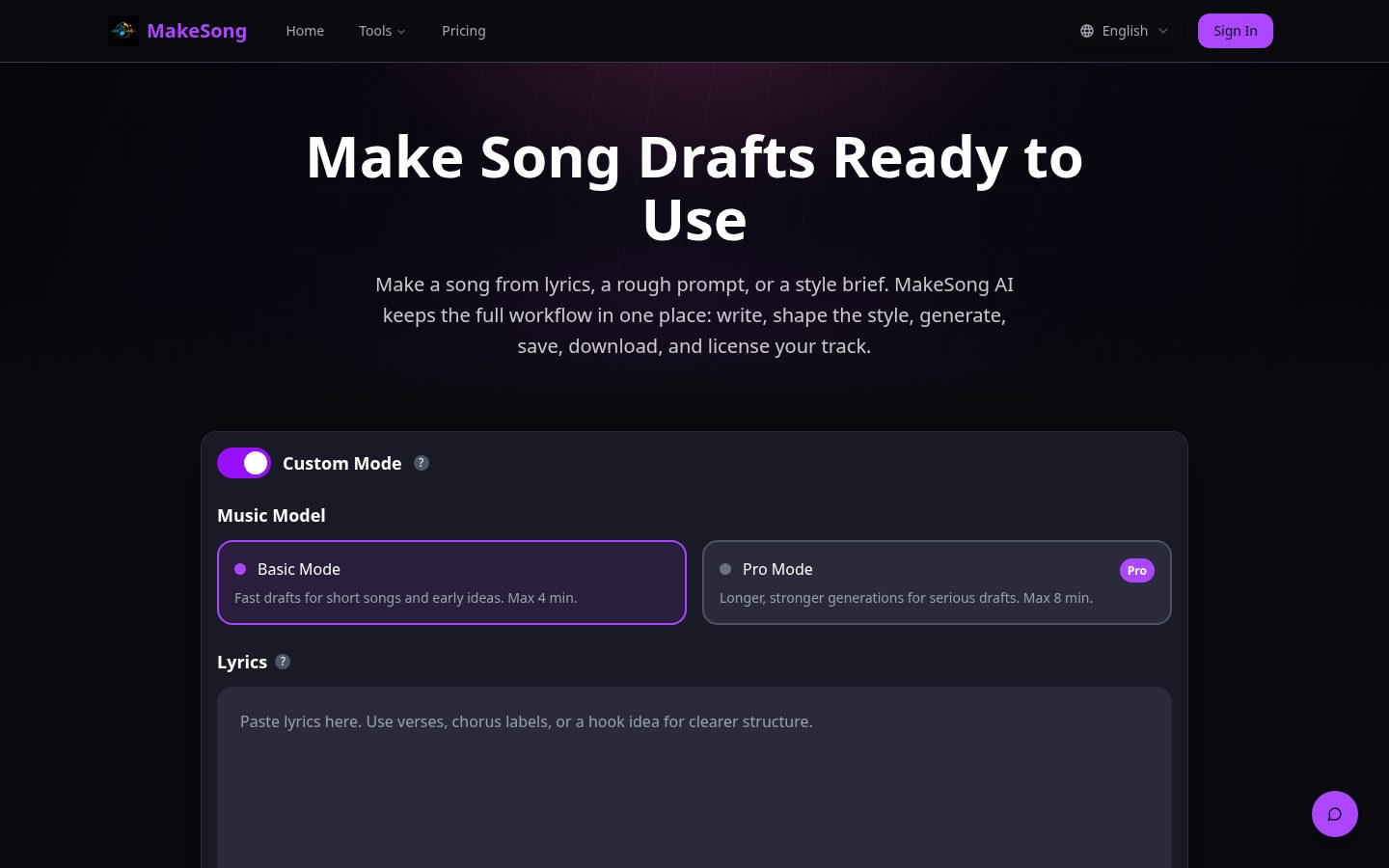The image size is (1389, 868).
Task: Focus the lyrics text area
Action: coord(694,777)
